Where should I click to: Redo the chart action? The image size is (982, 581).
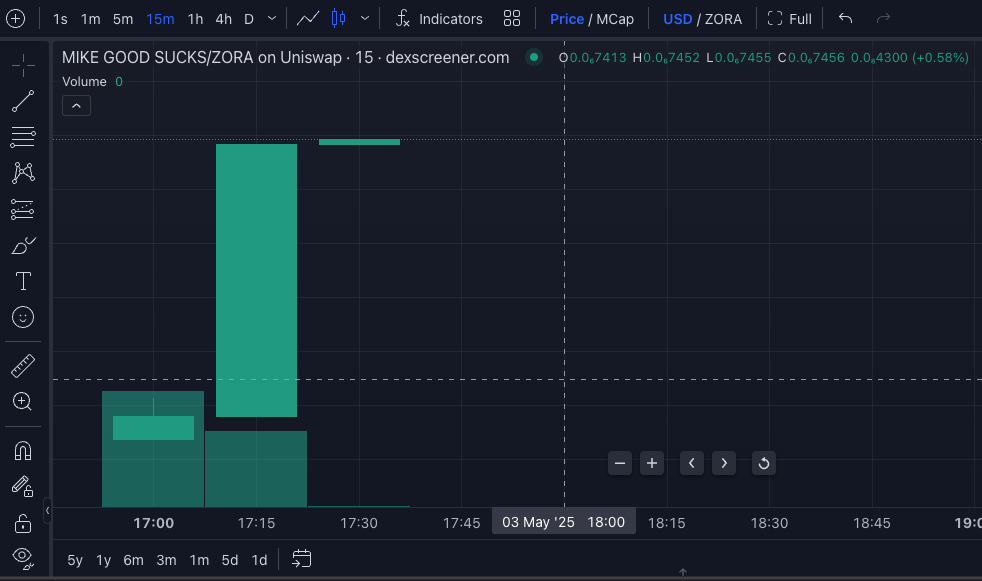point(883,19)
